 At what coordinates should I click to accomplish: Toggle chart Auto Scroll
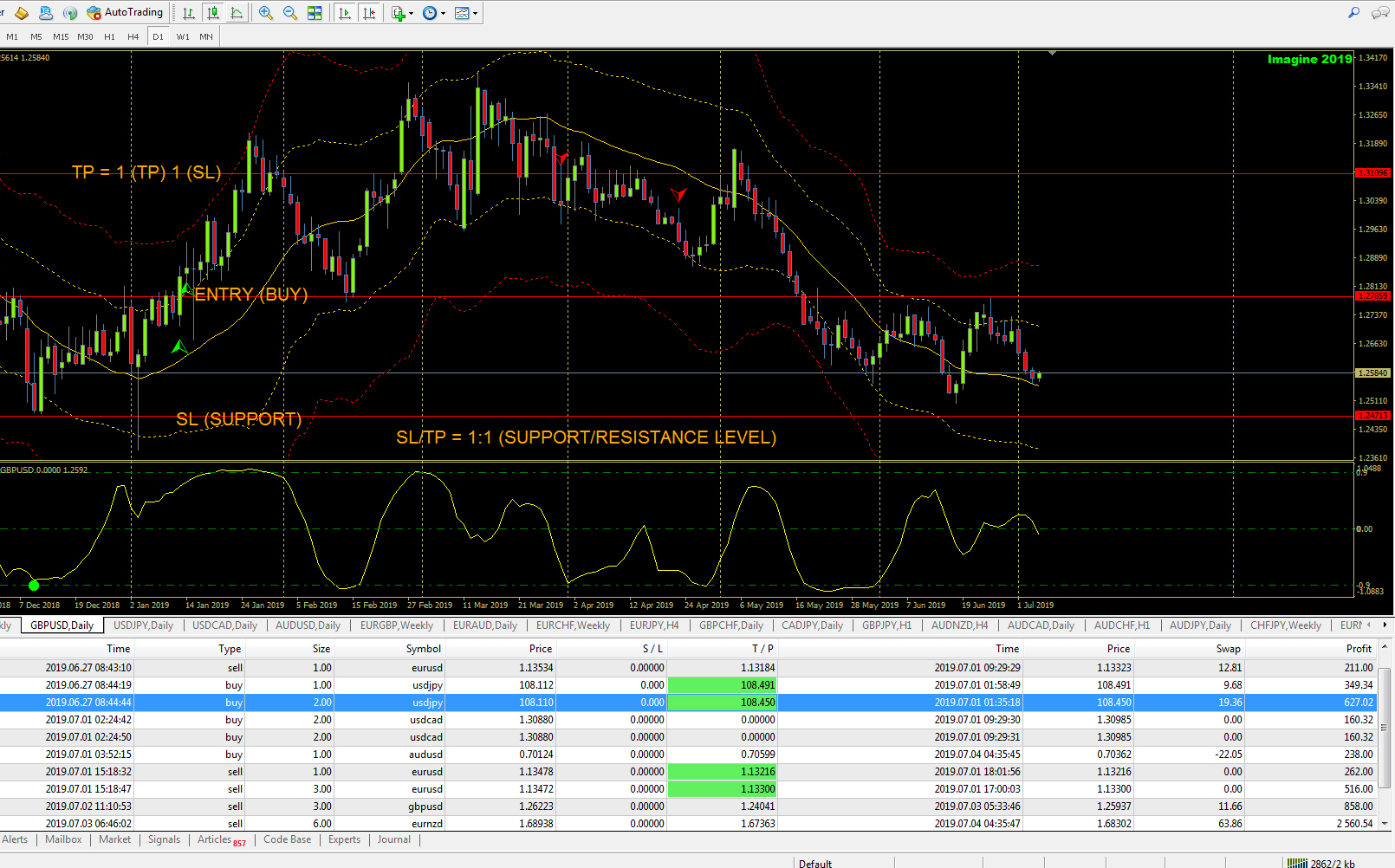pos(346,13)
